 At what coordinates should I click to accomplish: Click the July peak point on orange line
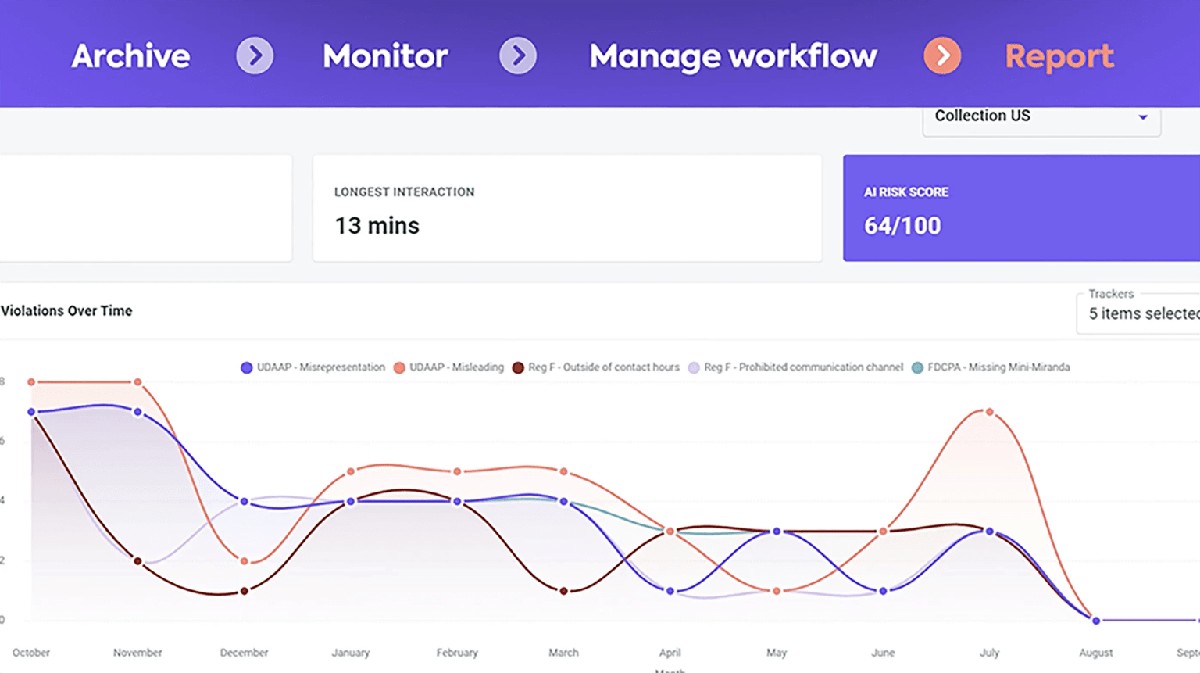[x=989, y=412]
